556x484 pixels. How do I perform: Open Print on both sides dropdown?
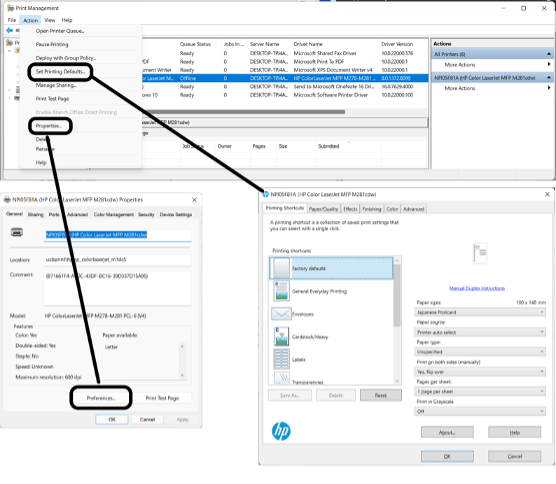[480, 372]
